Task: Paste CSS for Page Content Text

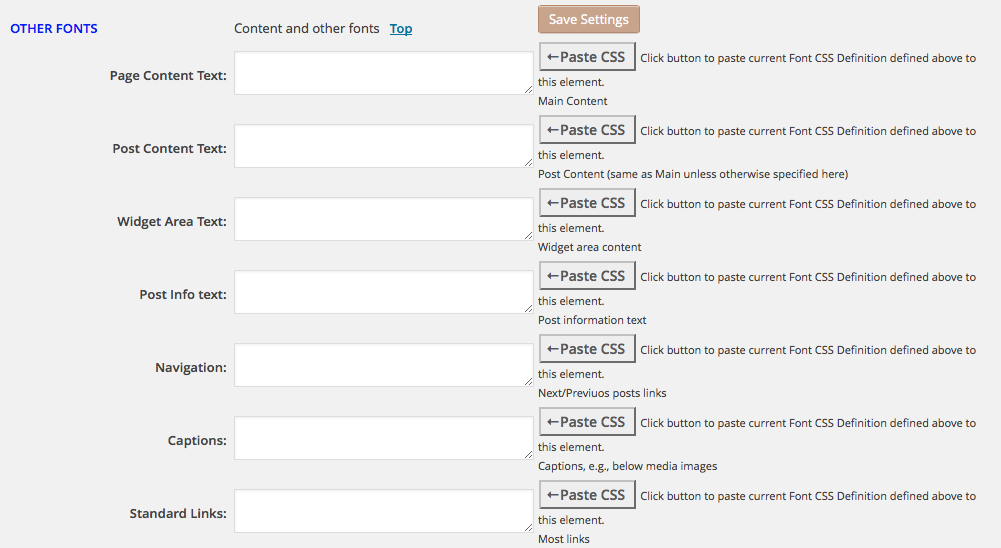Action: (x=587, y=57)
